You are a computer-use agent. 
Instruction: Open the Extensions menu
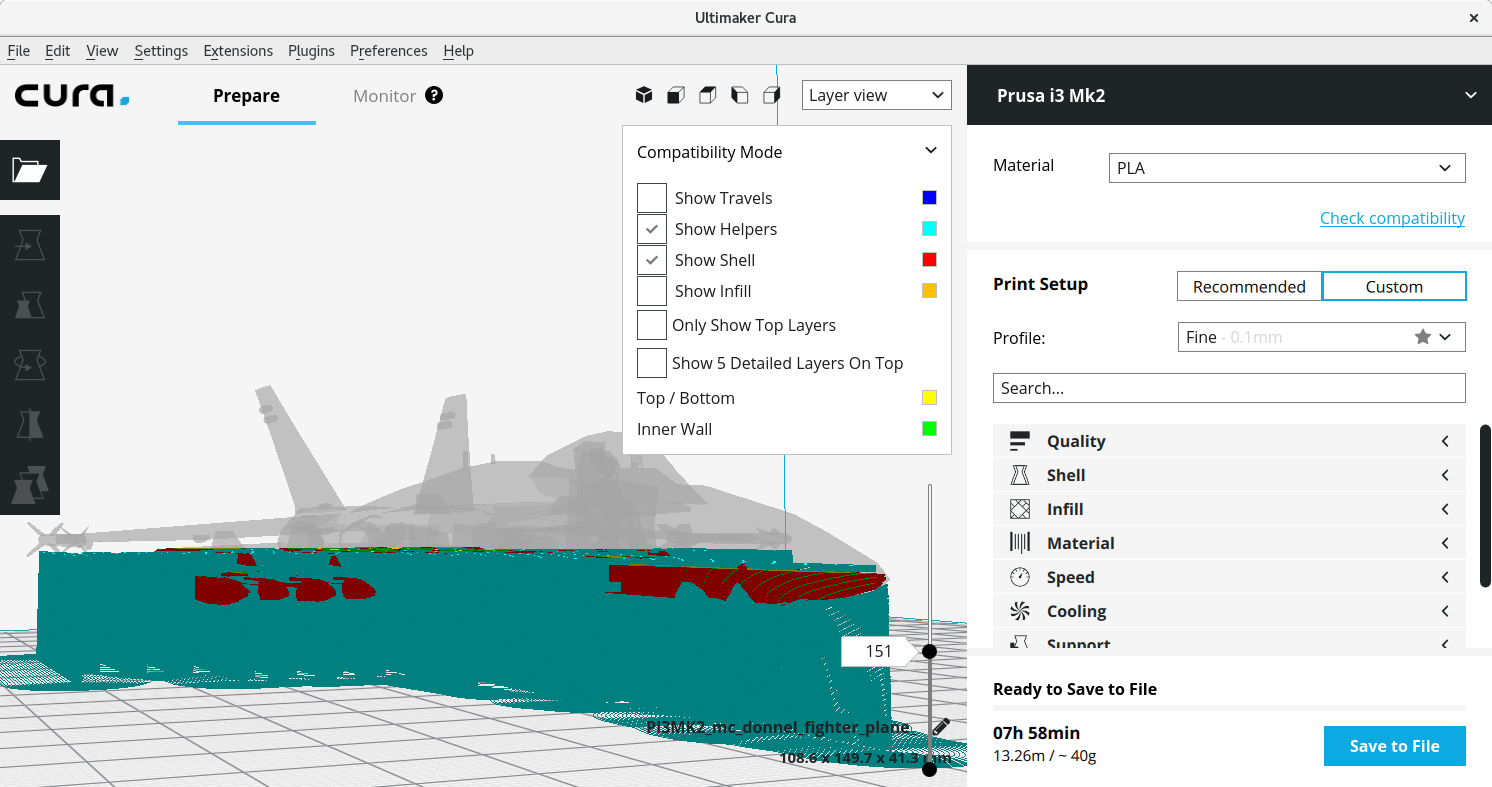tap(238, 51)
